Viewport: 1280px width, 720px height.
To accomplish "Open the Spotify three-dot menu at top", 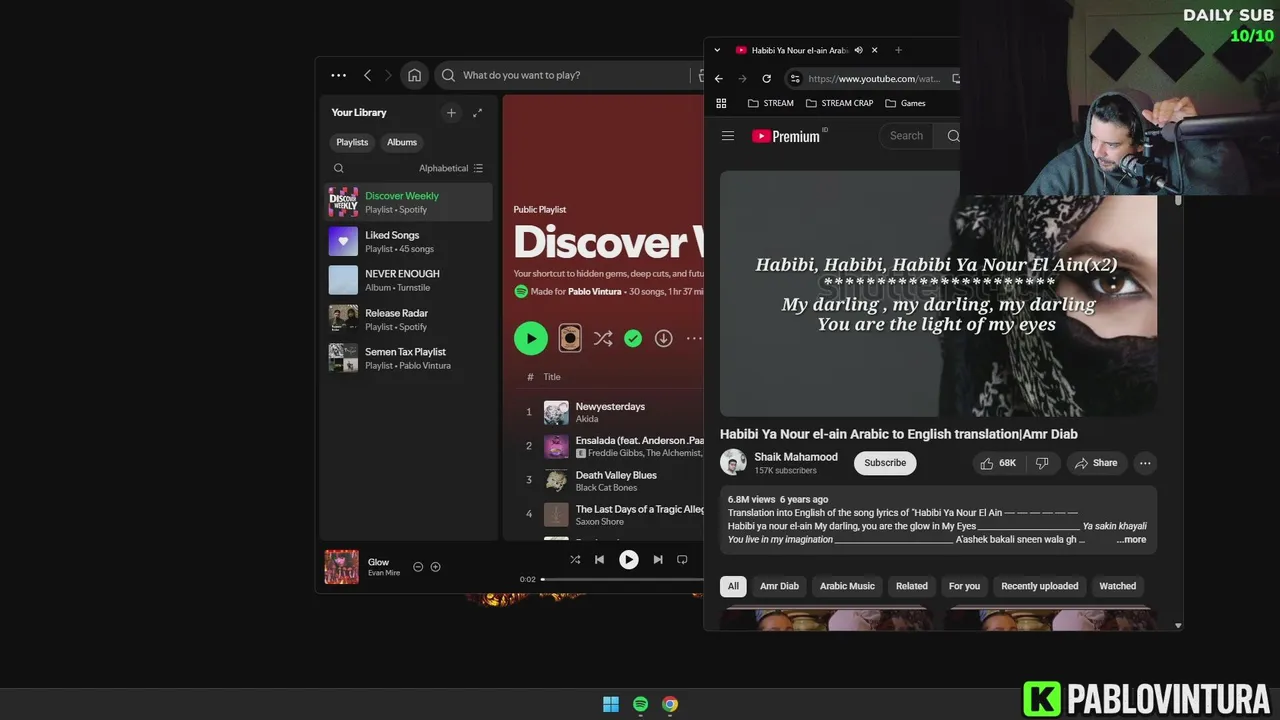I will tap(338, 75).
